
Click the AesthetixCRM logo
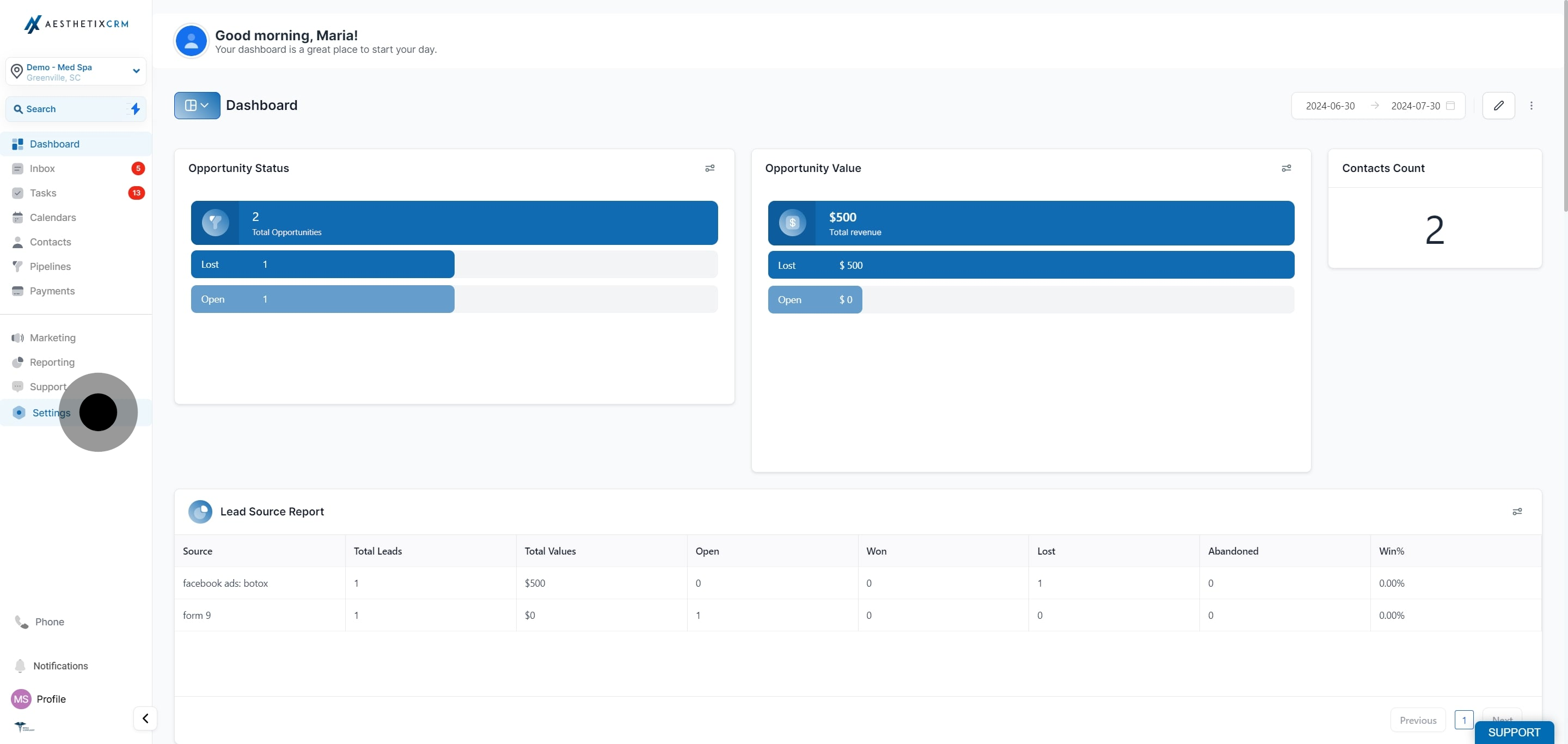tap(76, 24)
